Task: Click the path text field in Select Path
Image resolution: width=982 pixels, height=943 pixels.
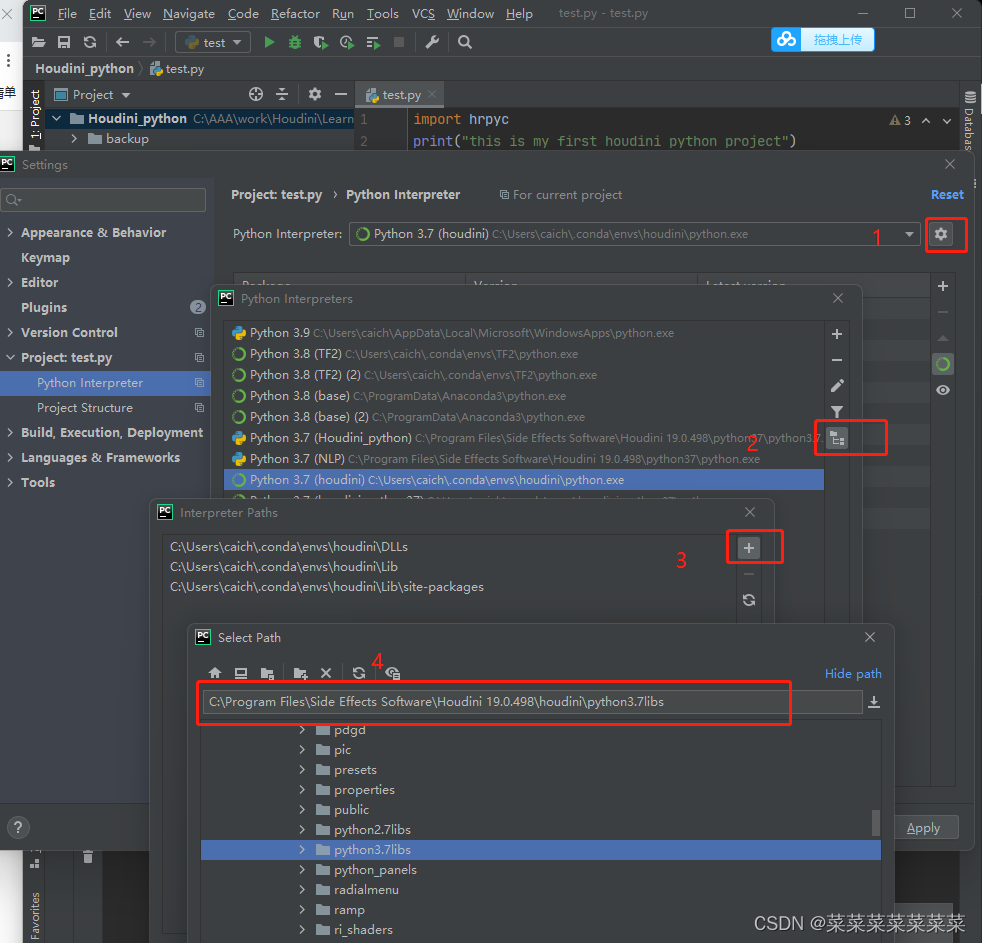Action: pyautogui.click(x=532, y=702)
